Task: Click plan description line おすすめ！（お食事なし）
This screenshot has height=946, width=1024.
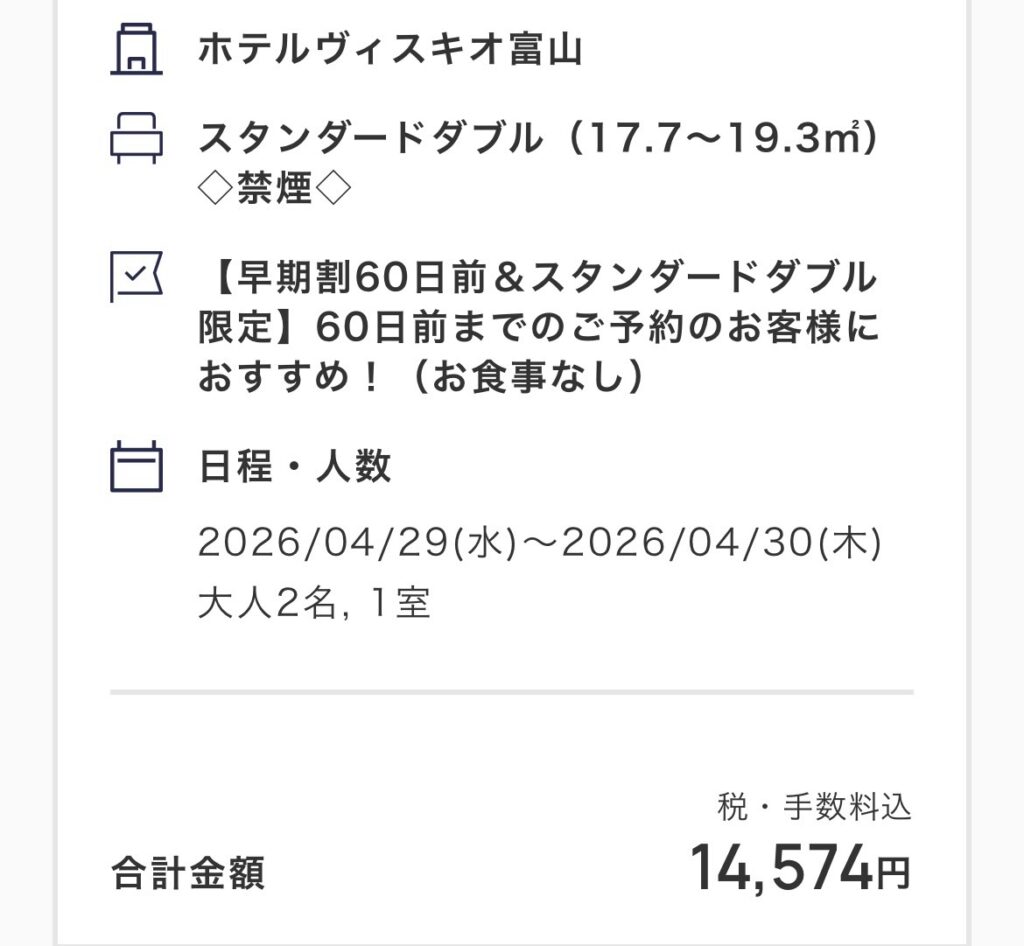Action: pyautogui.click(x=421, y=377)
